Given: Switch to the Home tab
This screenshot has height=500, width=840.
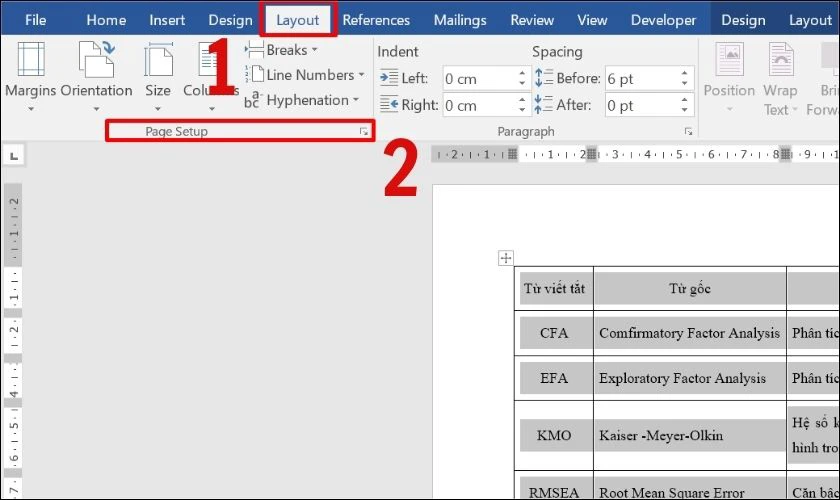Looking at the screenshot, I should [106, 20].
